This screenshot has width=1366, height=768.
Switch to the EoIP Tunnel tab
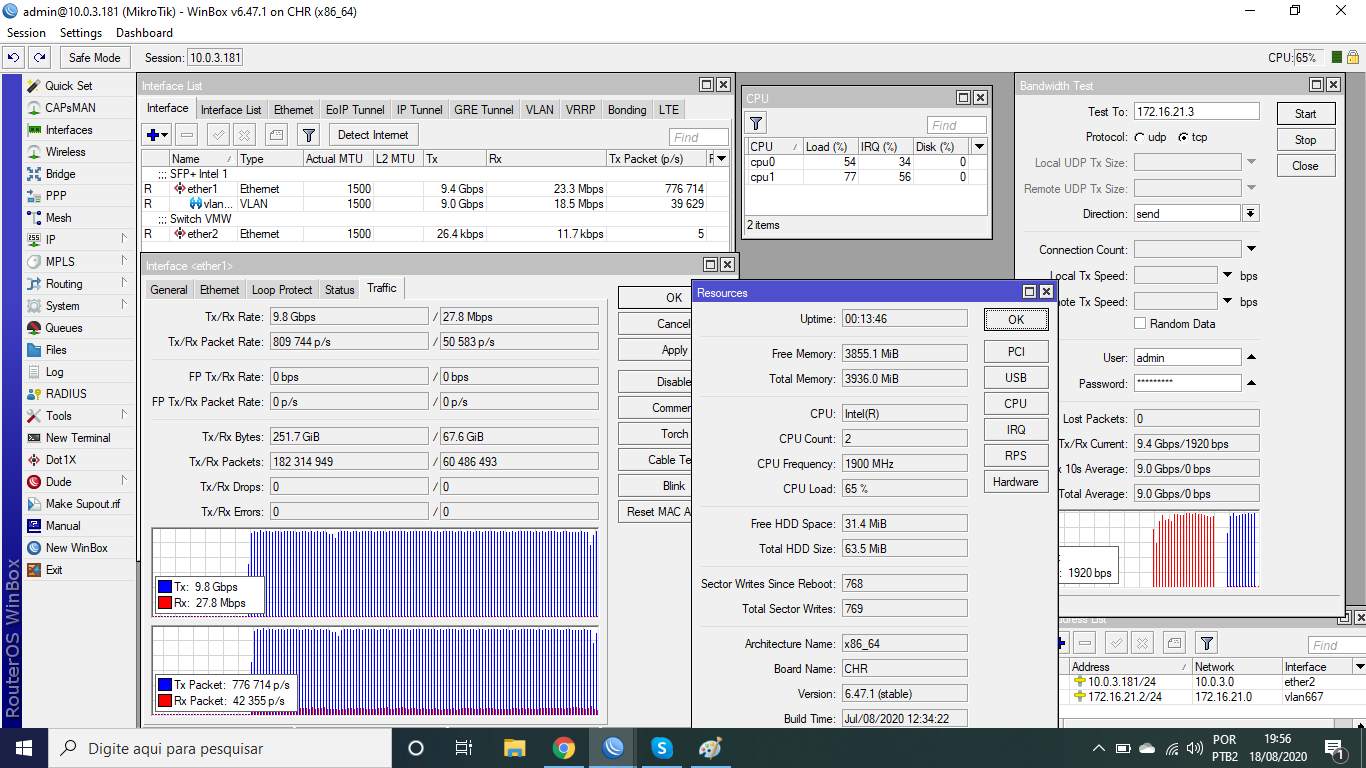pyautogui.click(x=355, y=110)
